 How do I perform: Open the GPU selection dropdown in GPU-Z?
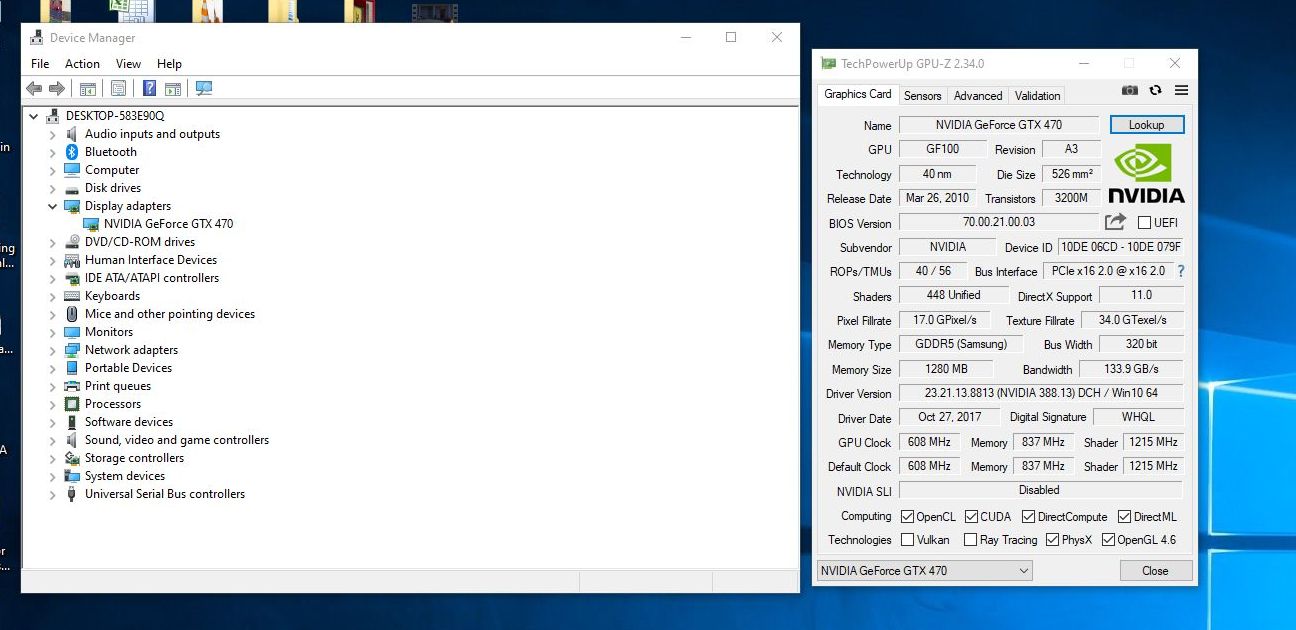coord(924,571)
